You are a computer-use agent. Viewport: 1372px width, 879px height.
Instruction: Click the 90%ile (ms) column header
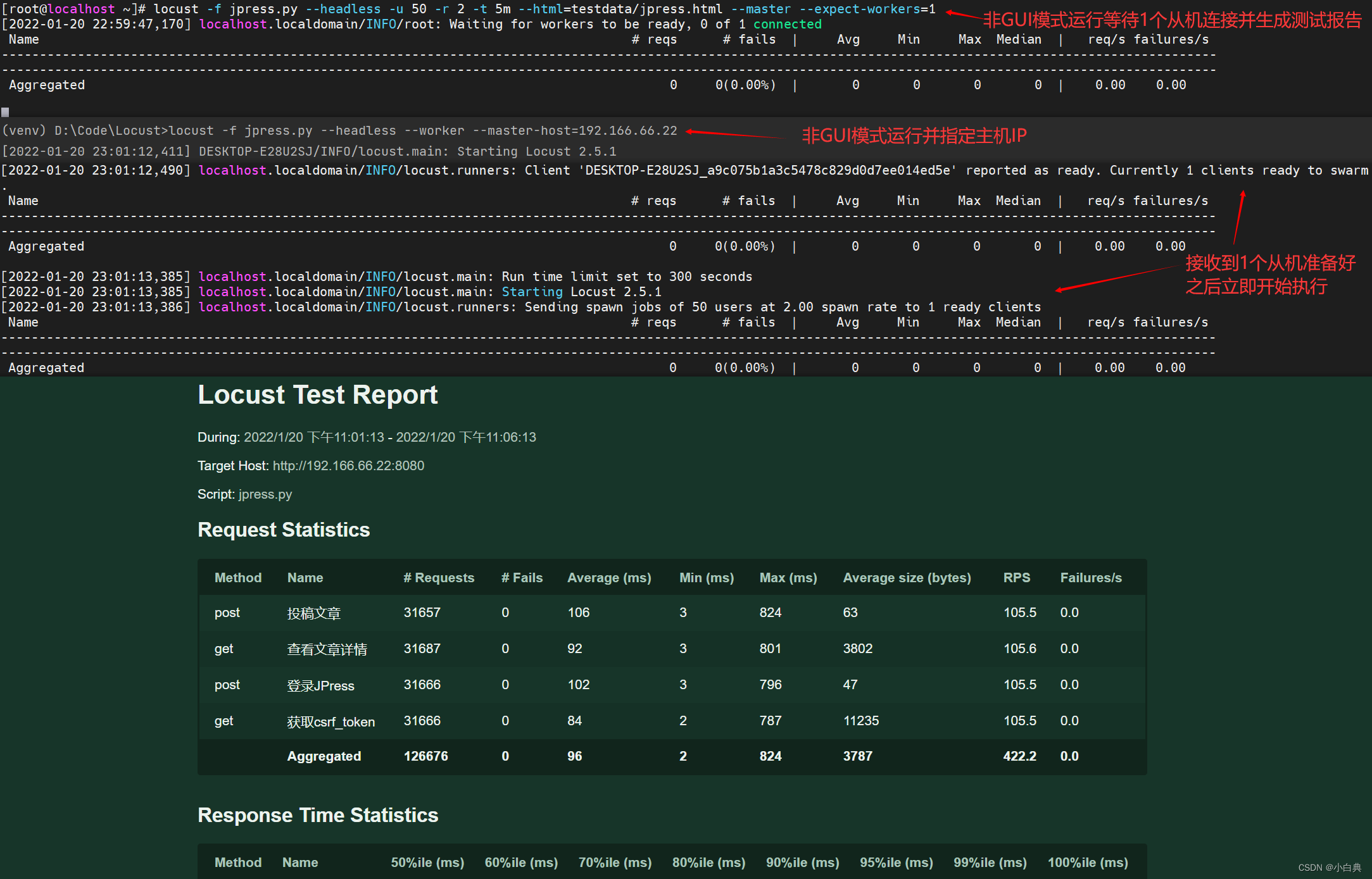click(x=803, y=863)
